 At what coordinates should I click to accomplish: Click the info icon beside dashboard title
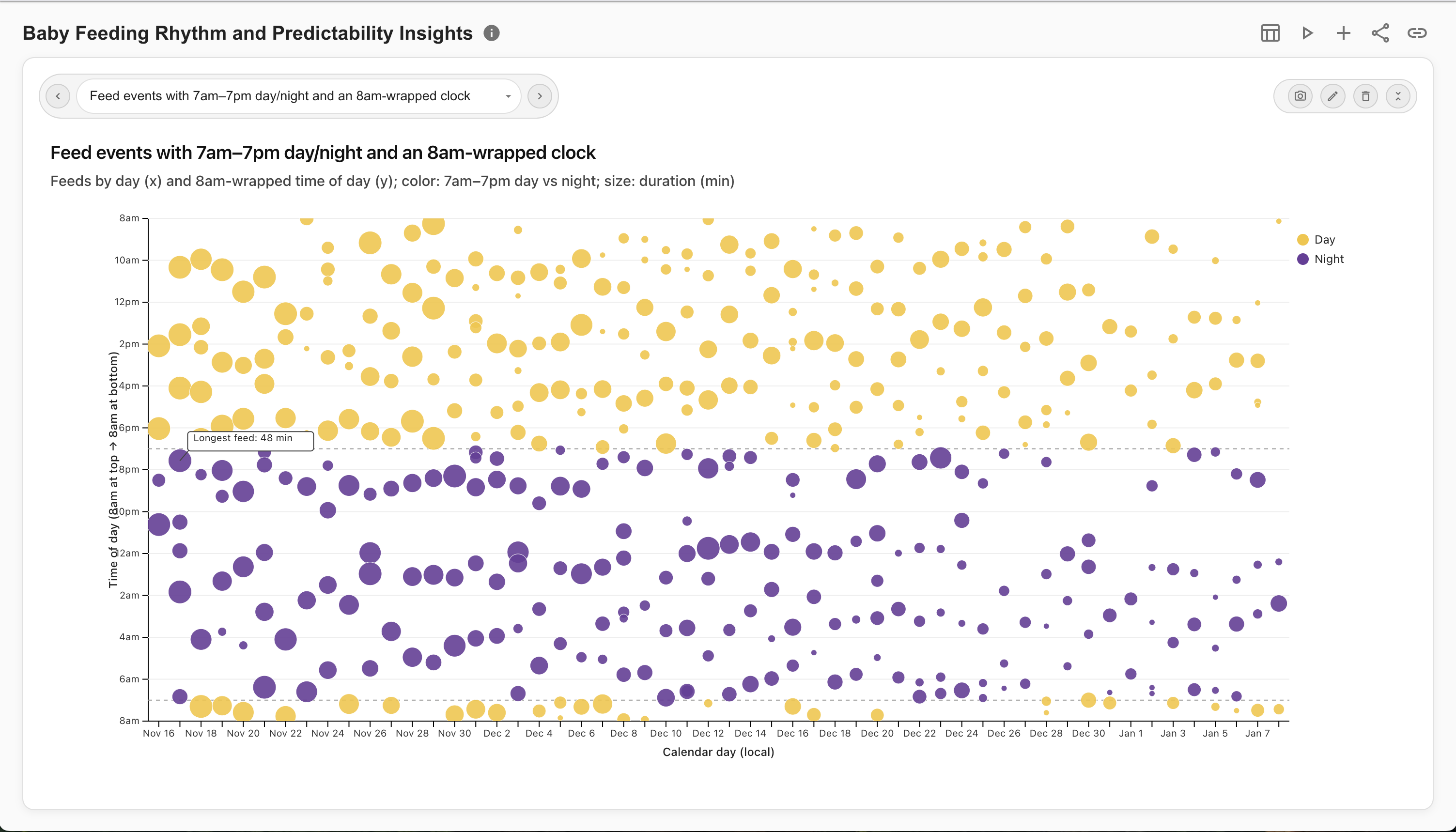click(492, 33)
